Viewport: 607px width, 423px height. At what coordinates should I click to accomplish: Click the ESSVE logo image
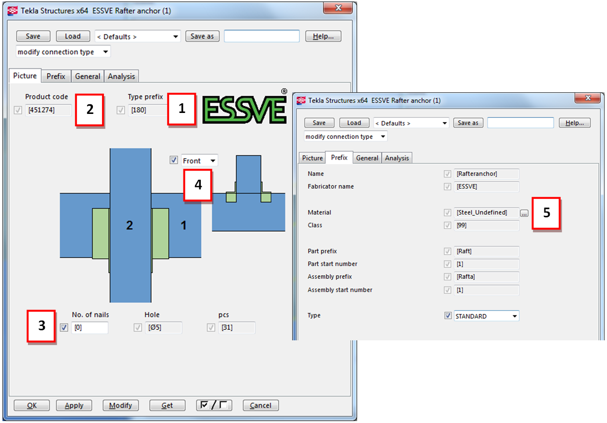[x=245, y=109]
